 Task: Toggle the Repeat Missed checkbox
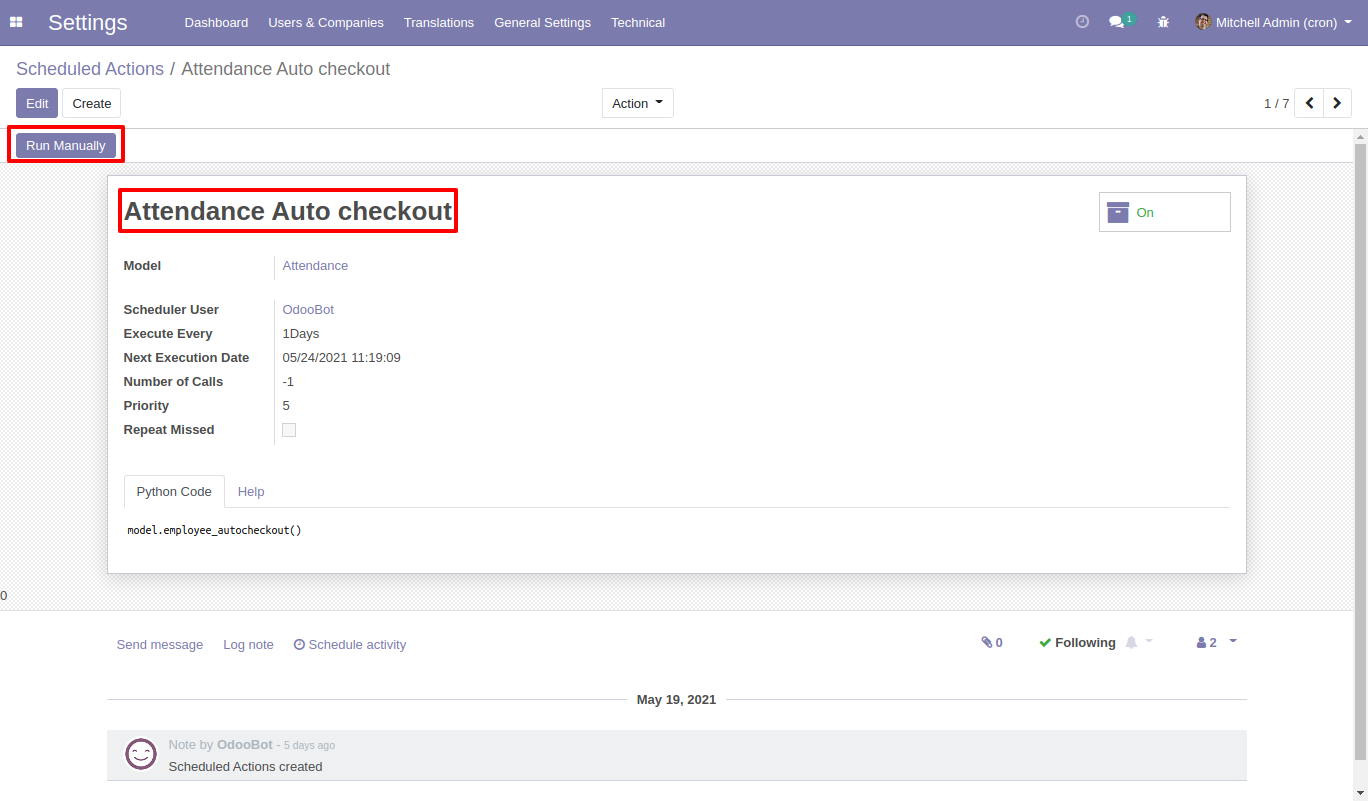(289, 430)
